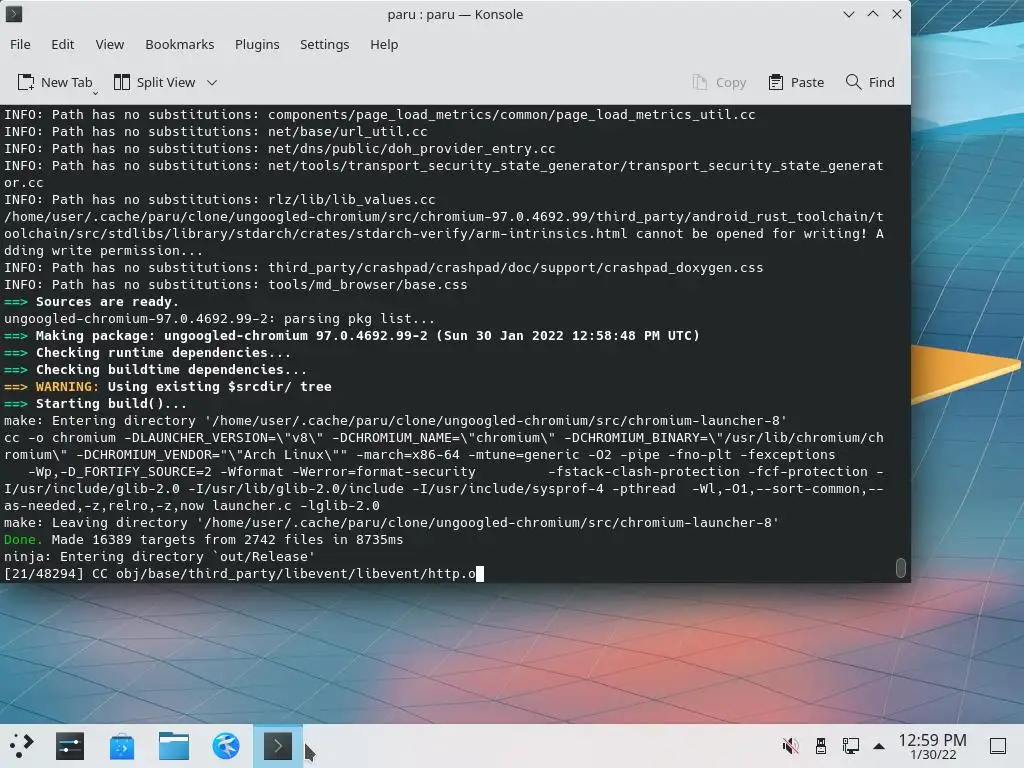Screen dimensions: 1024x768
Task: Expand the hidden system tray icons arrow
Action: 879,746
